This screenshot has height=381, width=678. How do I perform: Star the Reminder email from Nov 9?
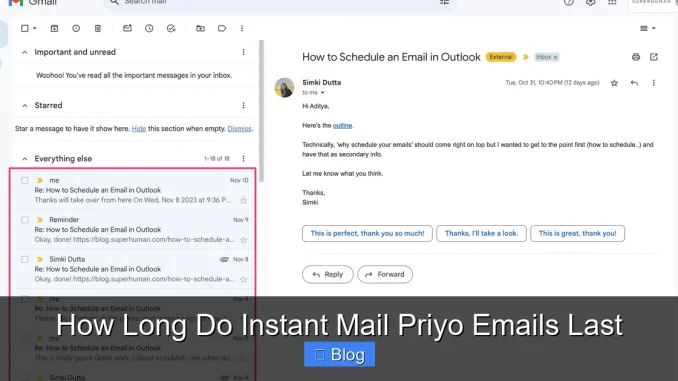243,240
